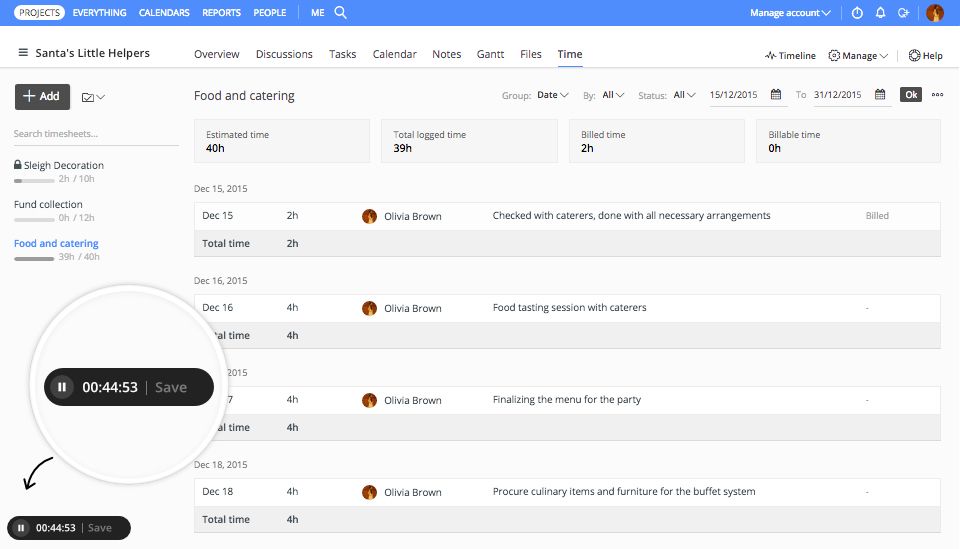Expand the Status All filter dropdown
Screen dimensions: 960x549
[684, 95]
